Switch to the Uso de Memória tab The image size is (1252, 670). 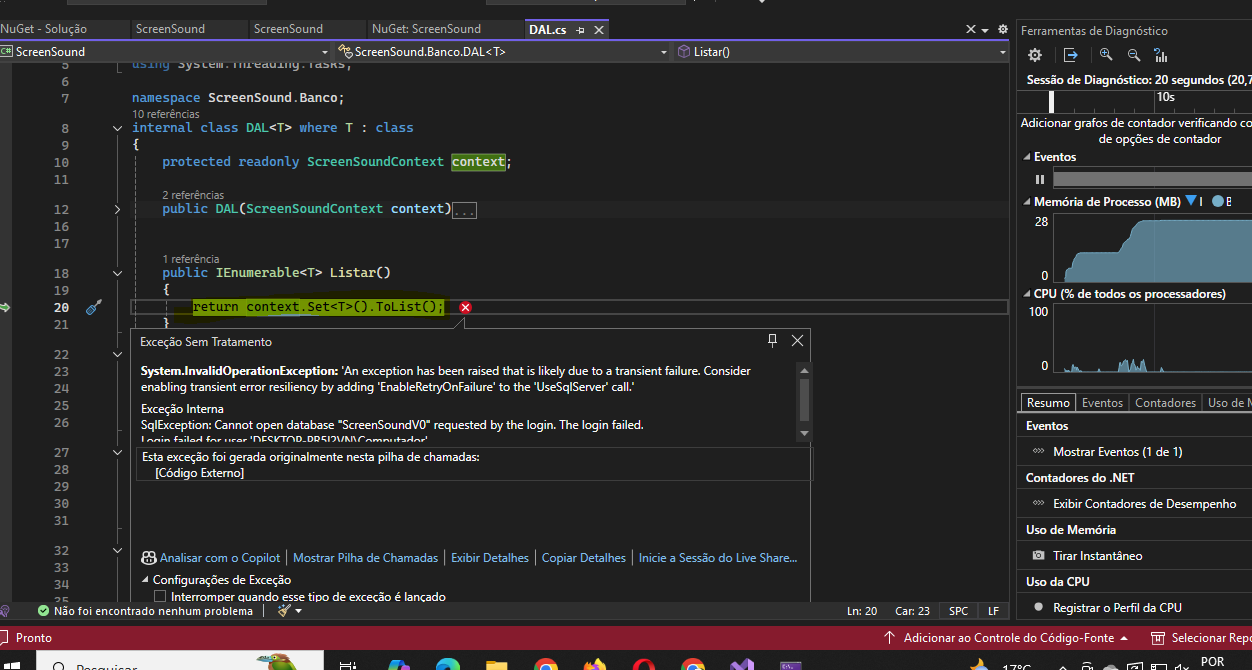point(1228,402)
